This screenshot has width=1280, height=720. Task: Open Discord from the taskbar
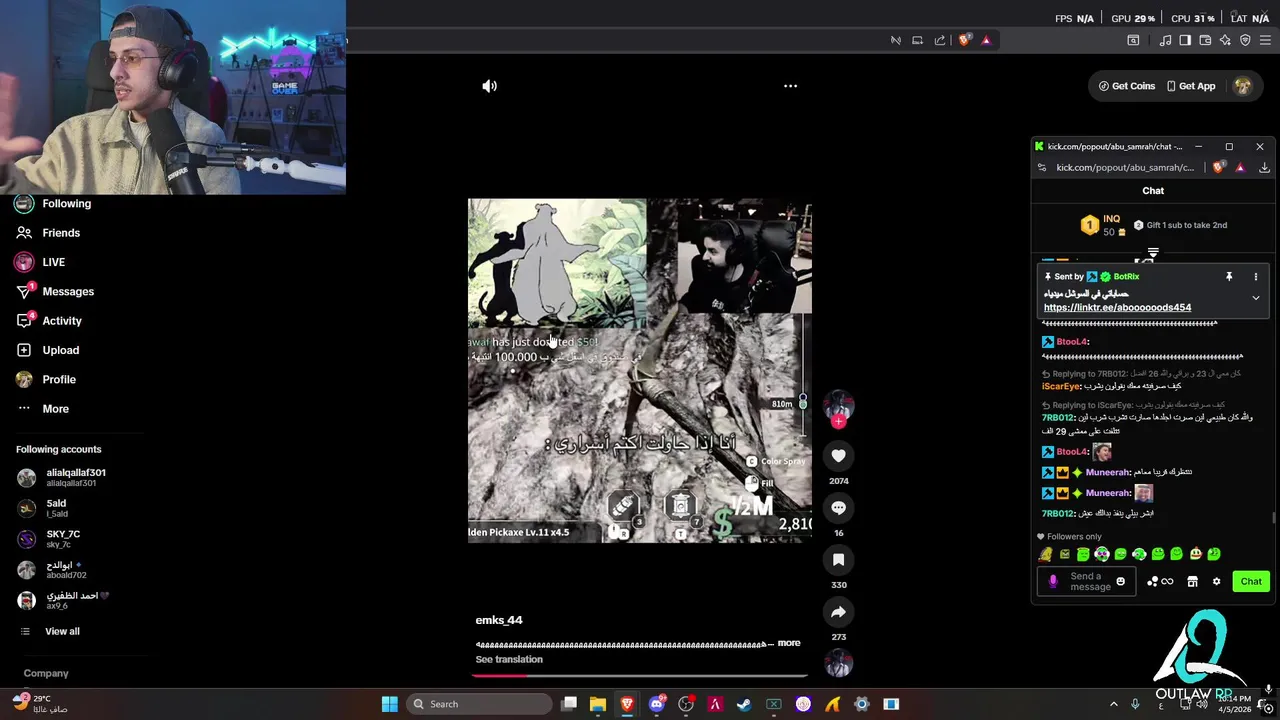pyautogui.click(x=657, y=704)
